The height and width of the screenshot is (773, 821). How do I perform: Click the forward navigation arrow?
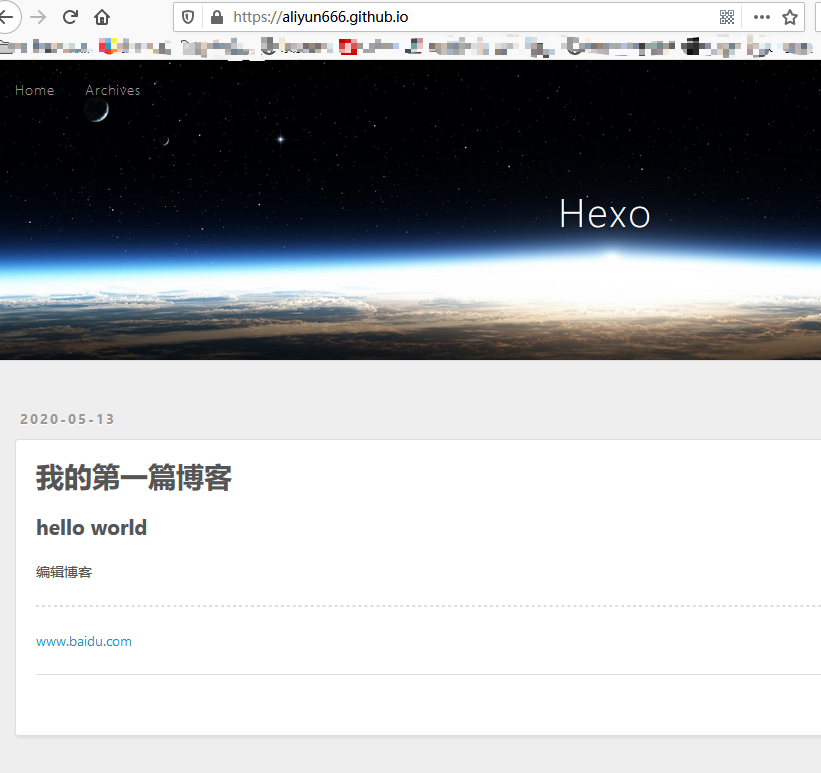tap(38, 17)
